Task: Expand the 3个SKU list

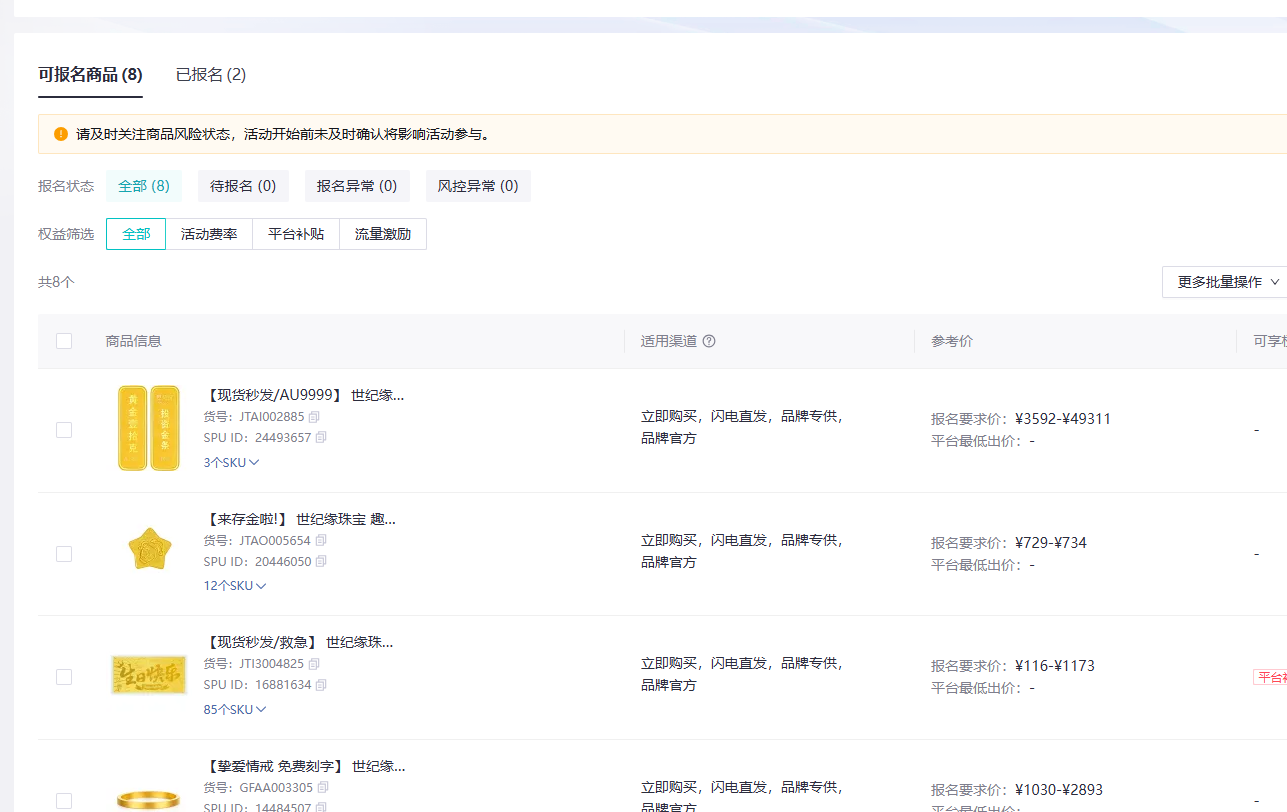Action: pyautogui.click(x=231, y=463)
